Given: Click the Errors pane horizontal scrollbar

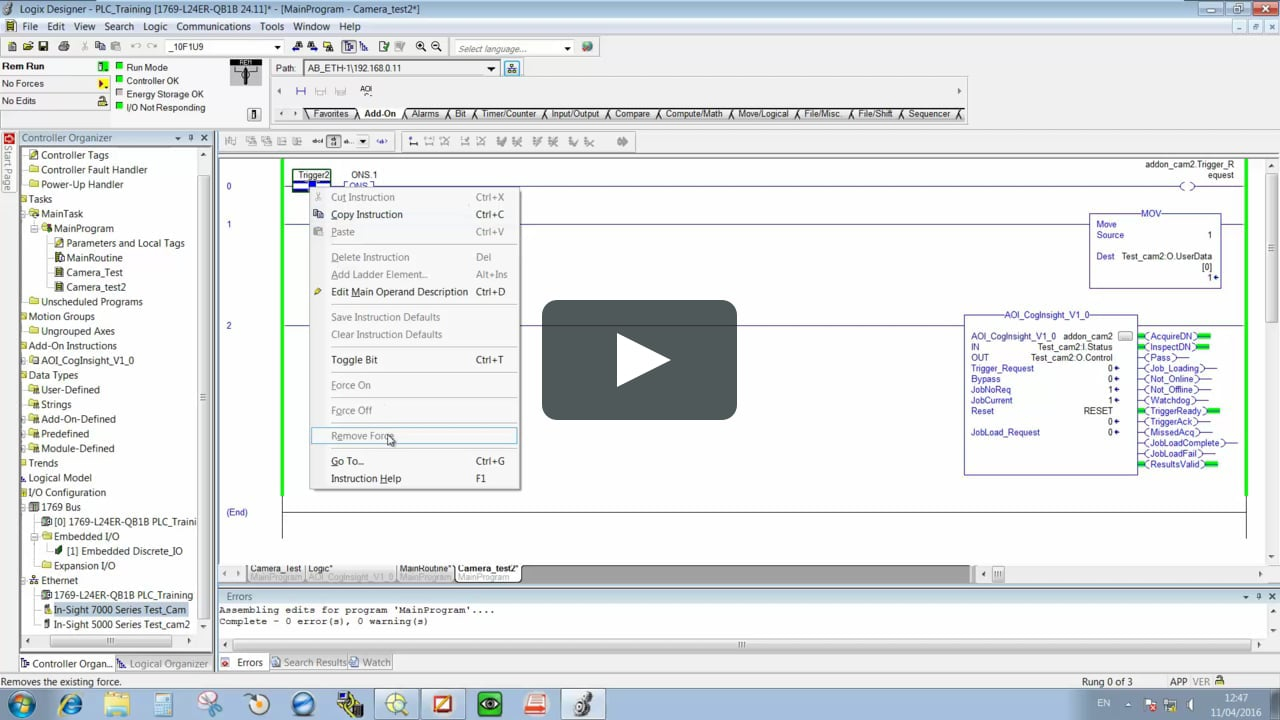Looking at the screenshot, I should tap(742, 645).
